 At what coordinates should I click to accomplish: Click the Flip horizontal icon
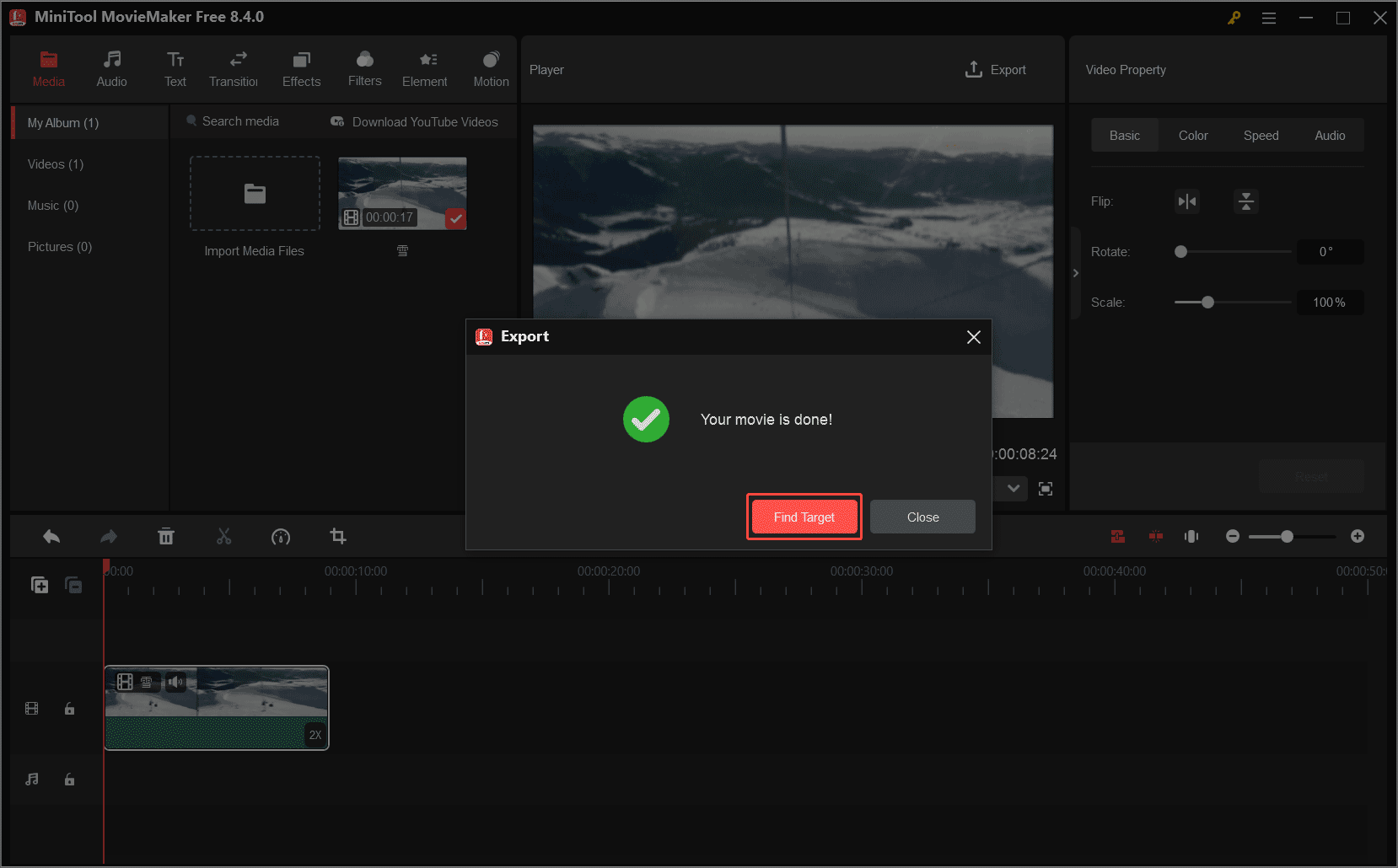(x=1187, y=201)
